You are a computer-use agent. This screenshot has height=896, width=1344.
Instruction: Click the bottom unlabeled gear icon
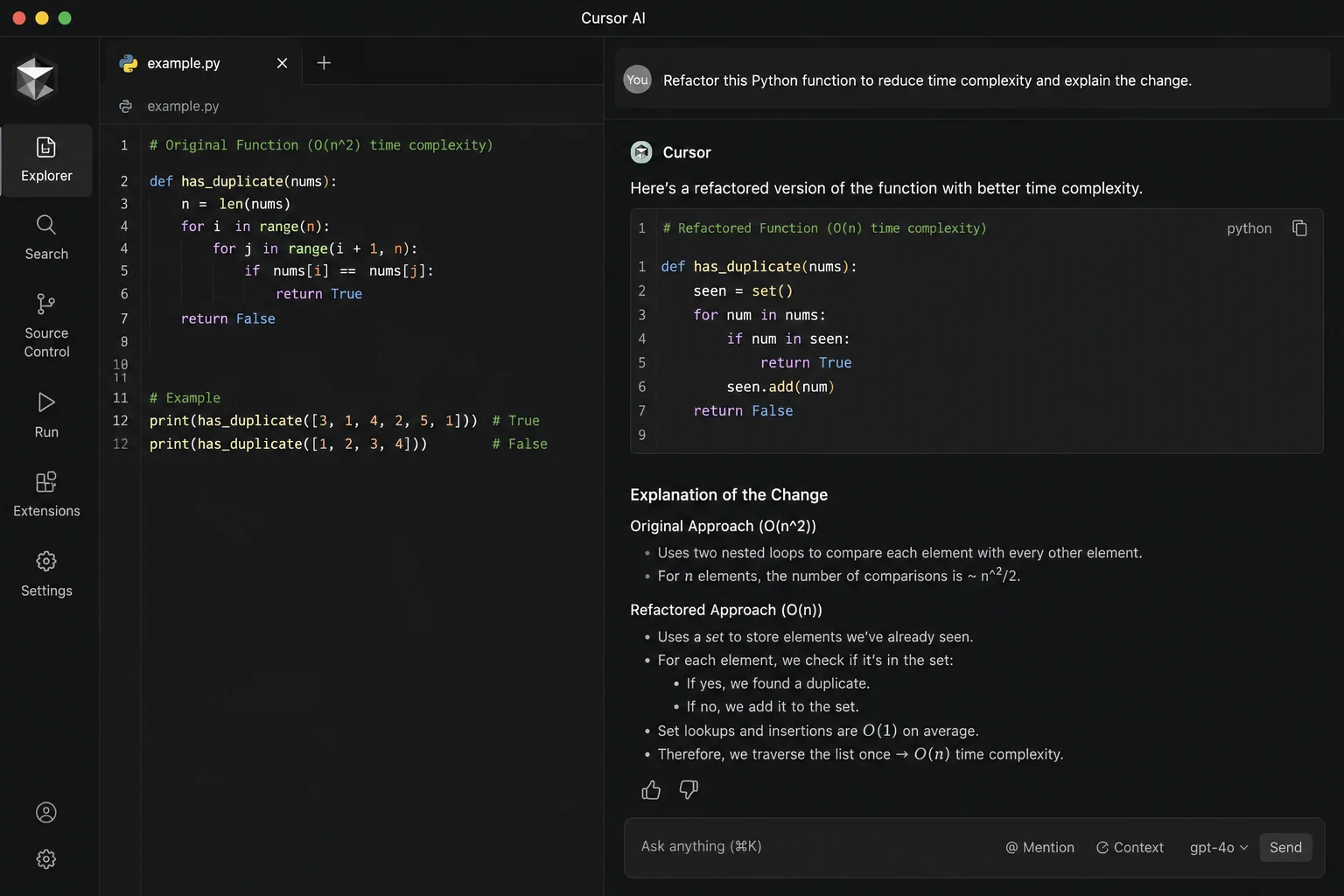pyautogui.click(x=46, y=859)
